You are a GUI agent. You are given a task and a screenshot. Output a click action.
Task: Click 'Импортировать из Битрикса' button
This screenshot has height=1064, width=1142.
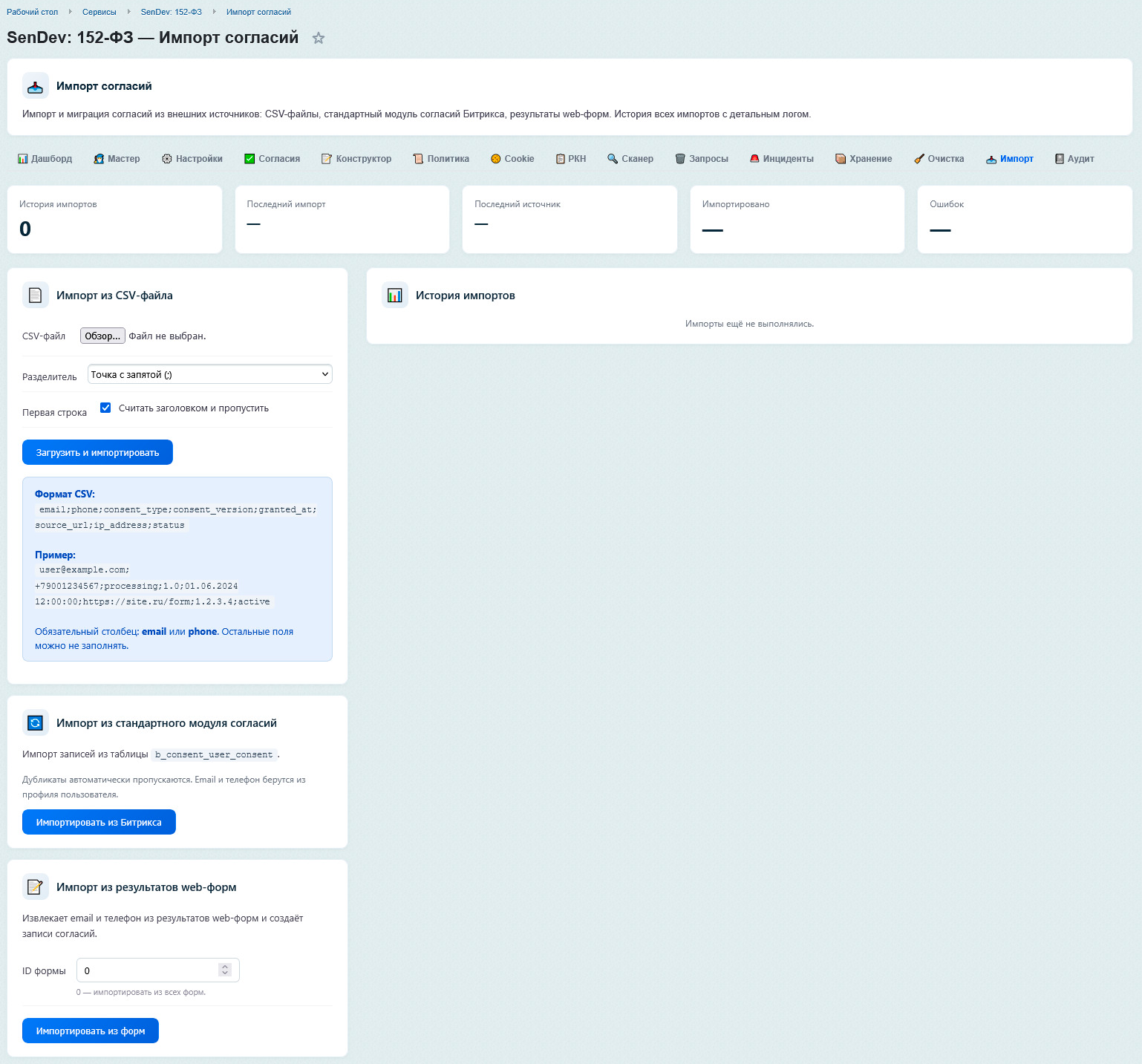[99, 822]
